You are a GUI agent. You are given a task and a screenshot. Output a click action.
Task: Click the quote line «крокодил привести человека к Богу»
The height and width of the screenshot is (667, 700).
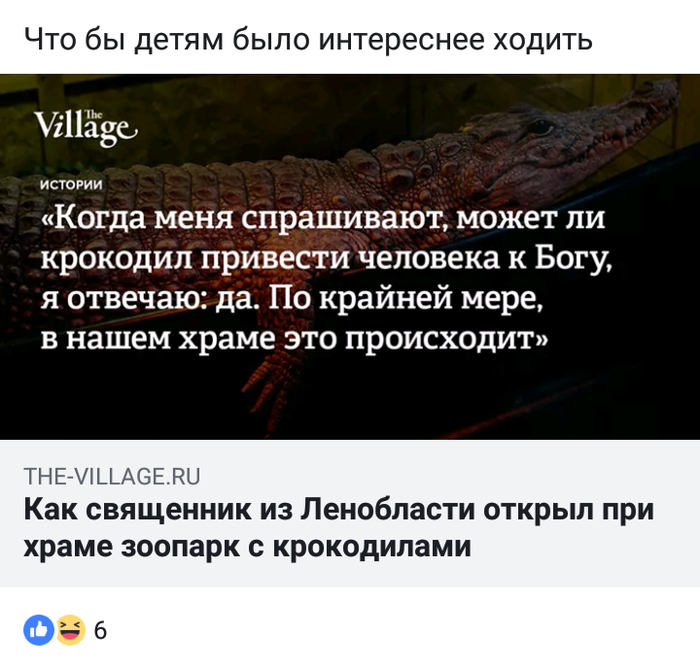coord(326,259)
